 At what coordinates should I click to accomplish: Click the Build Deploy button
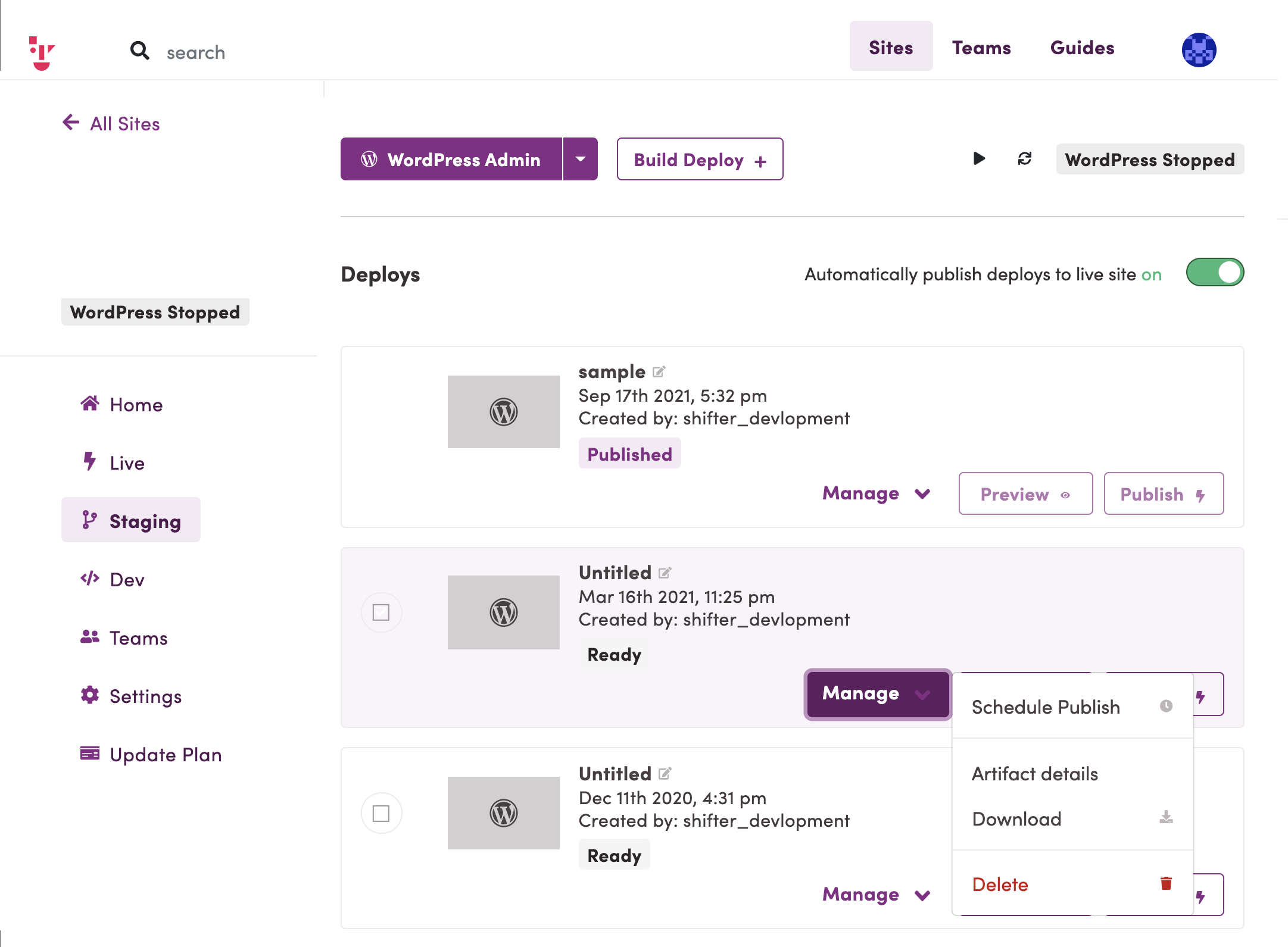coord(700,159)
